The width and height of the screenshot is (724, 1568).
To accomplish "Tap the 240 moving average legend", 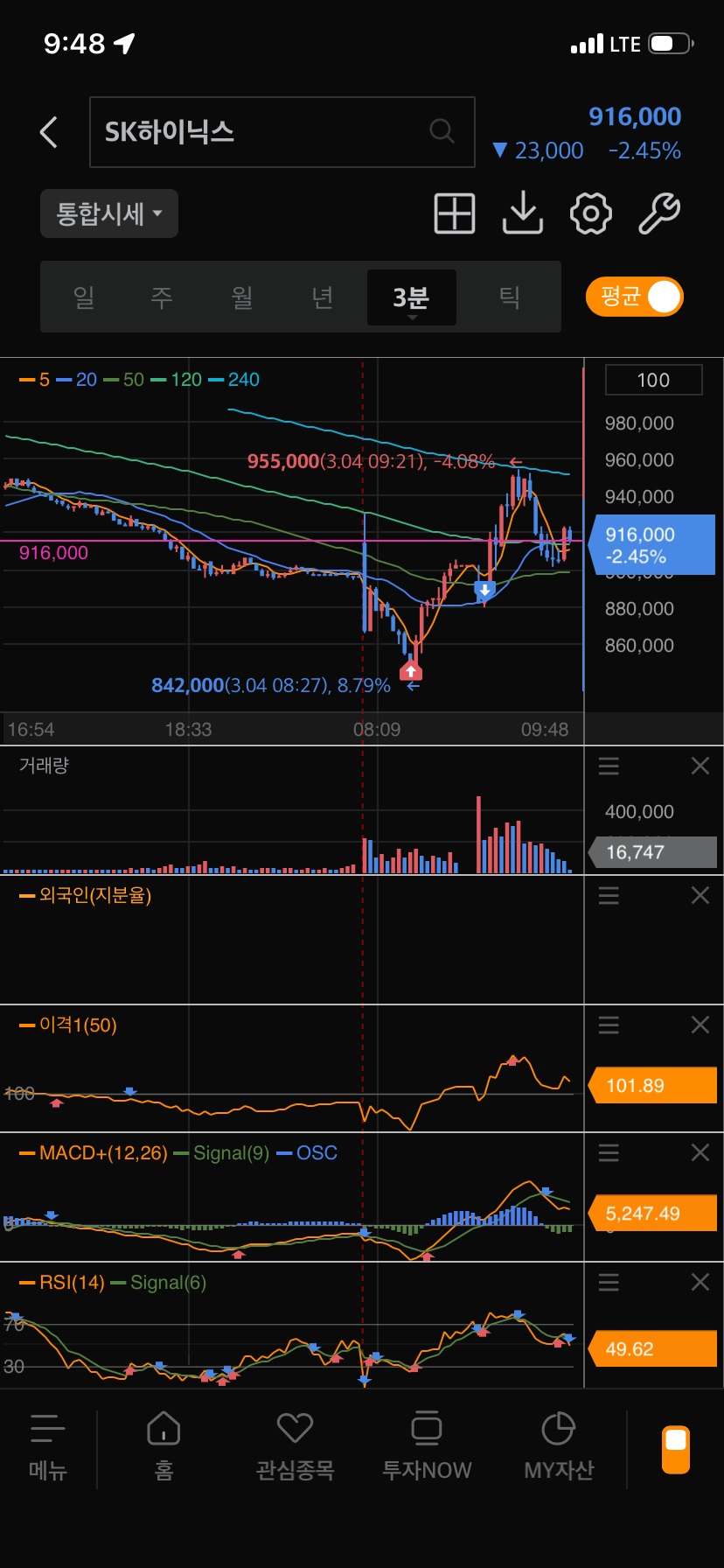I will tap(234, 380).
